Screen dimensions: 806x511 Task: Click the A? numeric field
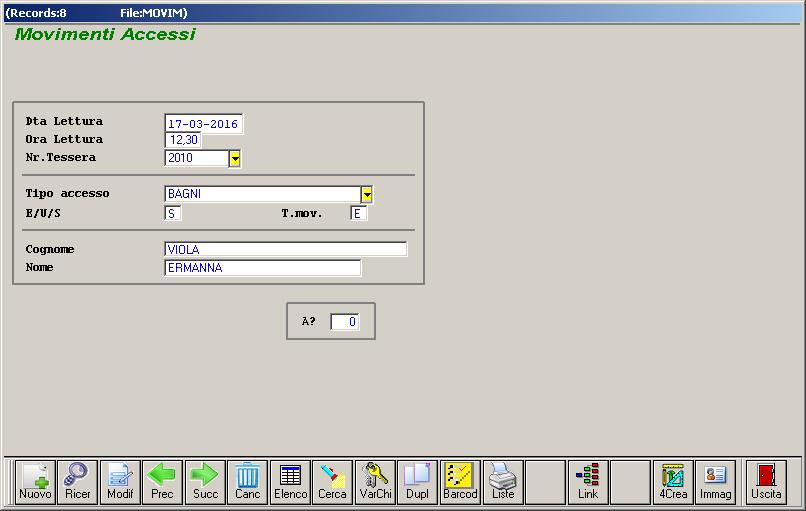tap(344, 322)
